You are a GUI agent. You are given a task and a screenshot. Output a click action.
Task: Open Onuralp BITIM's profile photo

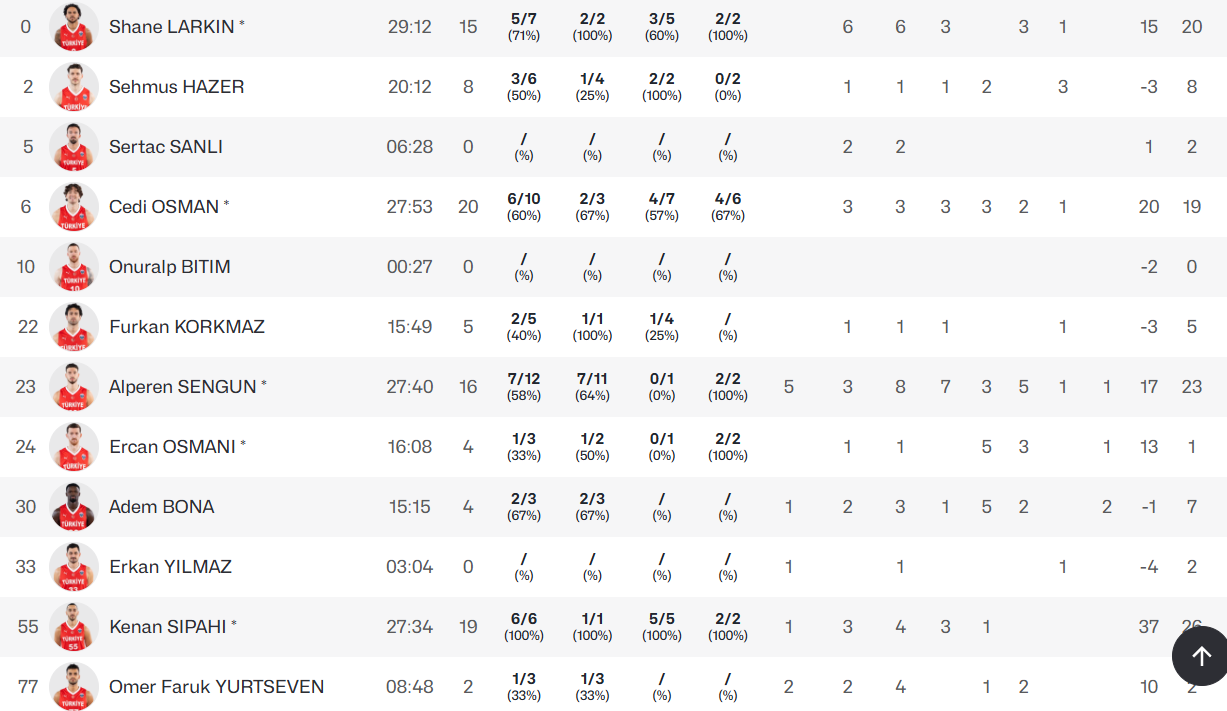(x=74, y=267)
